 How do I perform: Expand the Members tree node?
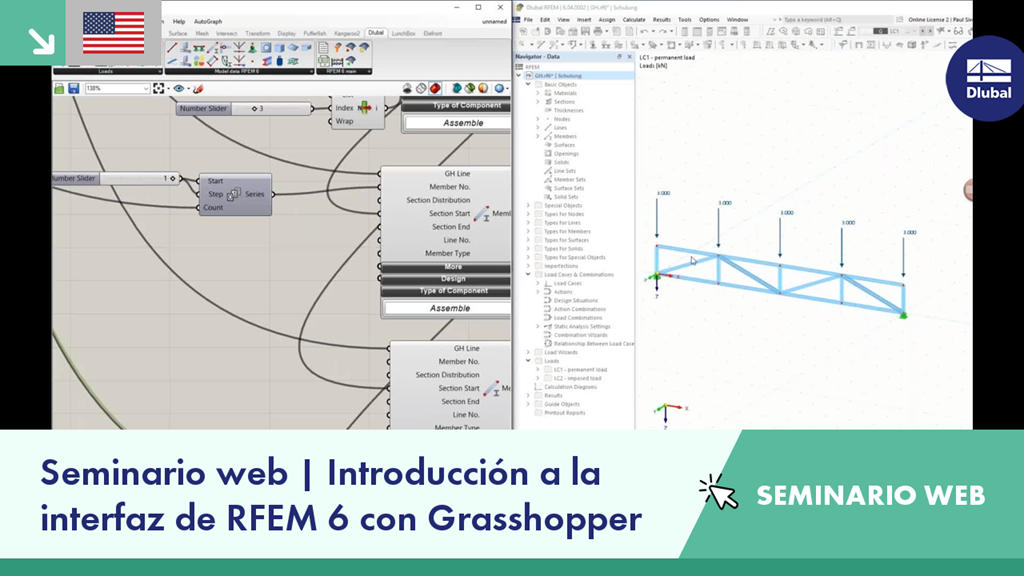(x=538, y=136)
